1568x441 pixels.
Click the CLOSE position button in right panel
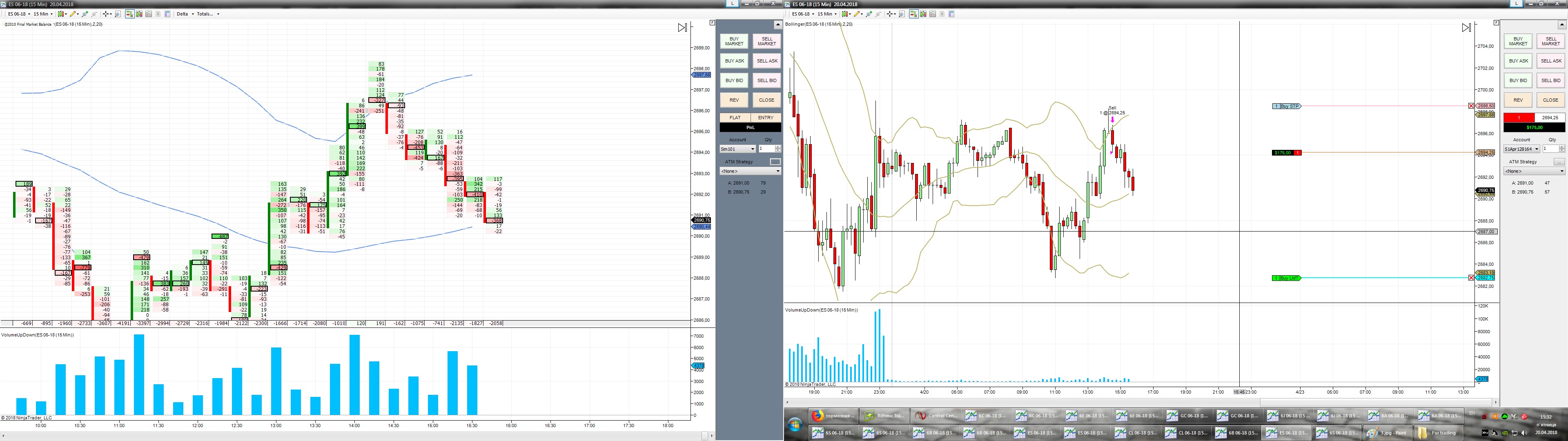[x=1550, y=100]
